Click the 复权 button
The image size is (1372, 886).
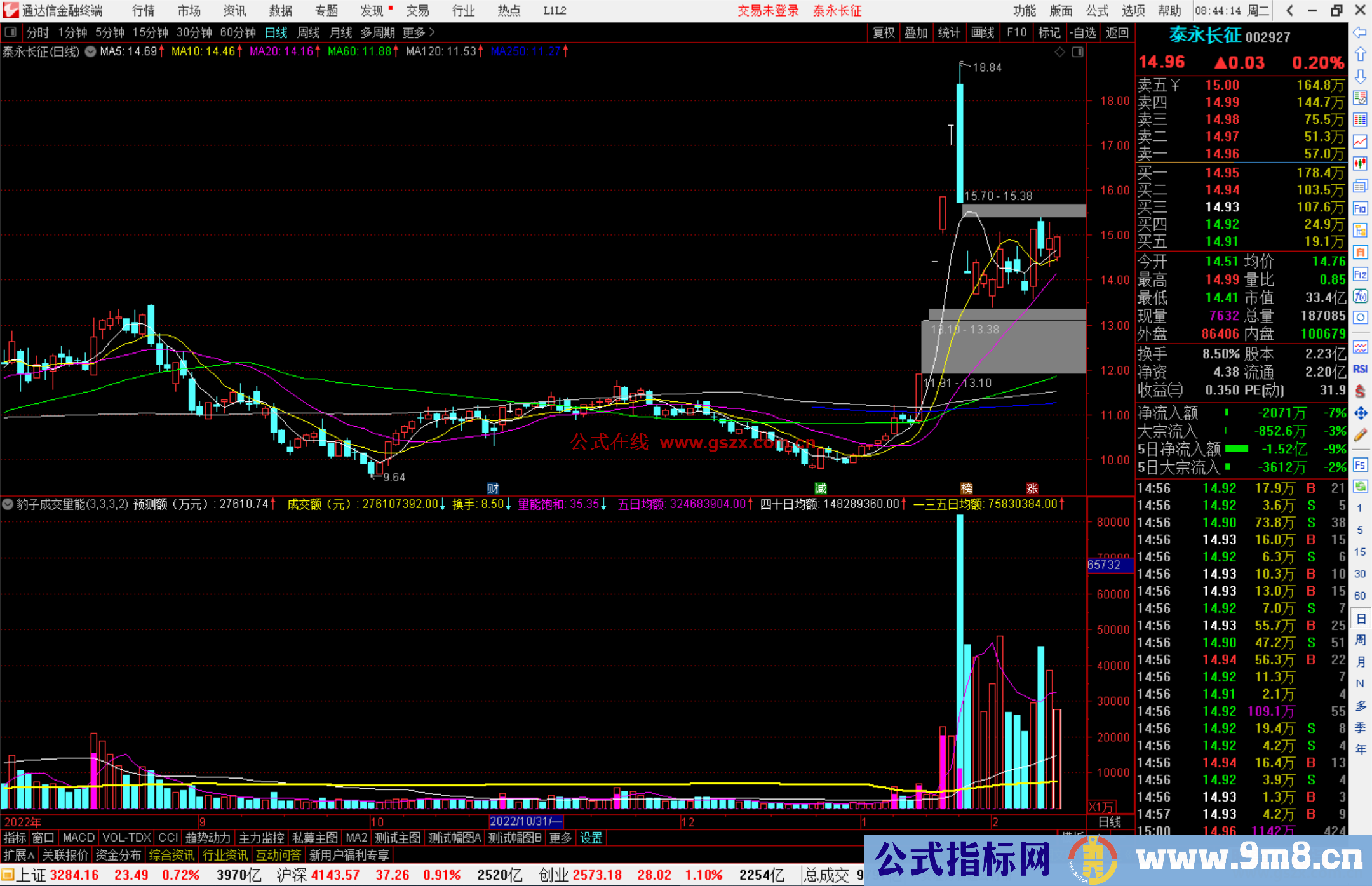tap(884, 32)
